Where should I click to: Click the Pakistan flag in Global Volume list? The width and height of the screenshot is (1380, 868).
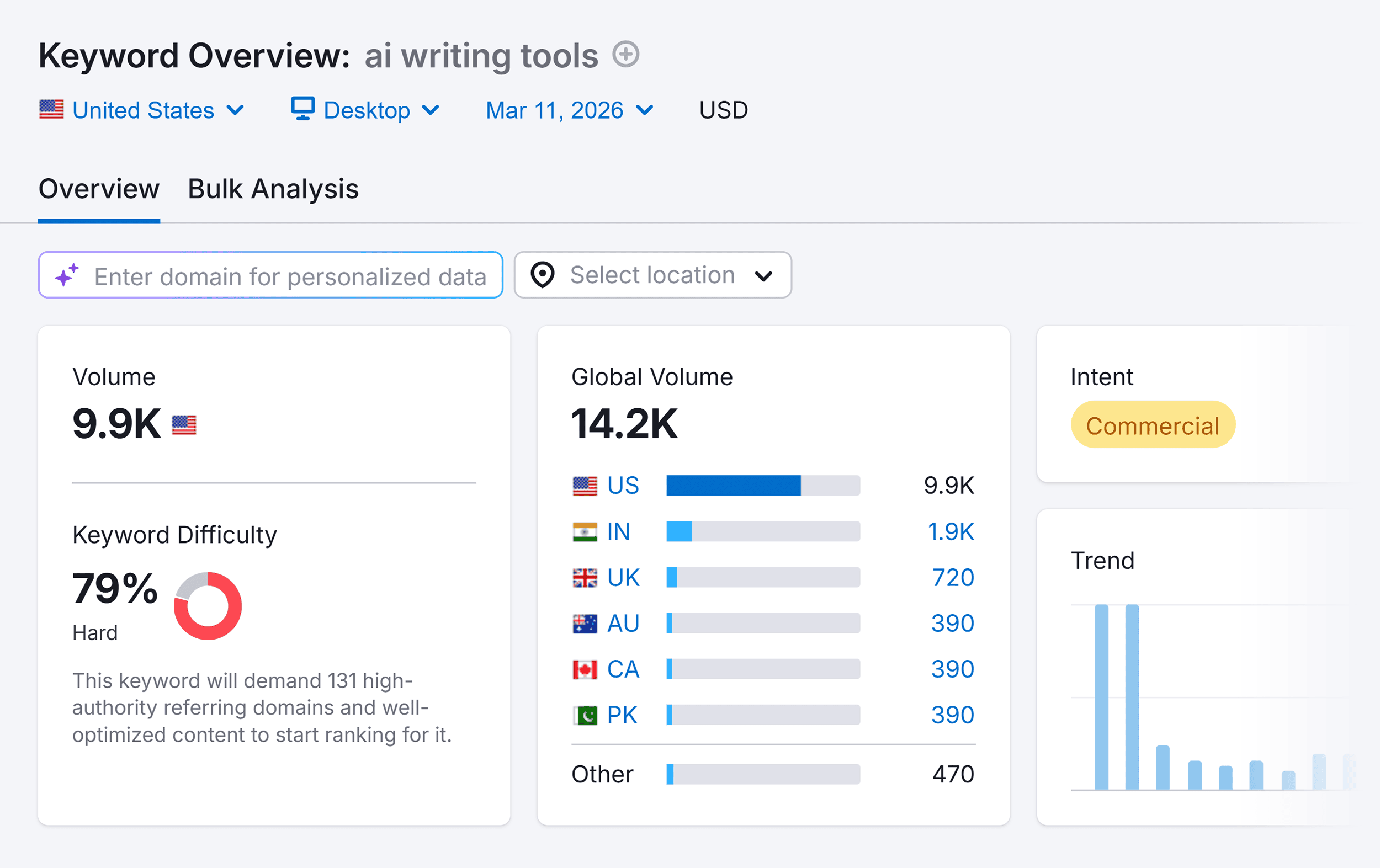click(585, 715)
